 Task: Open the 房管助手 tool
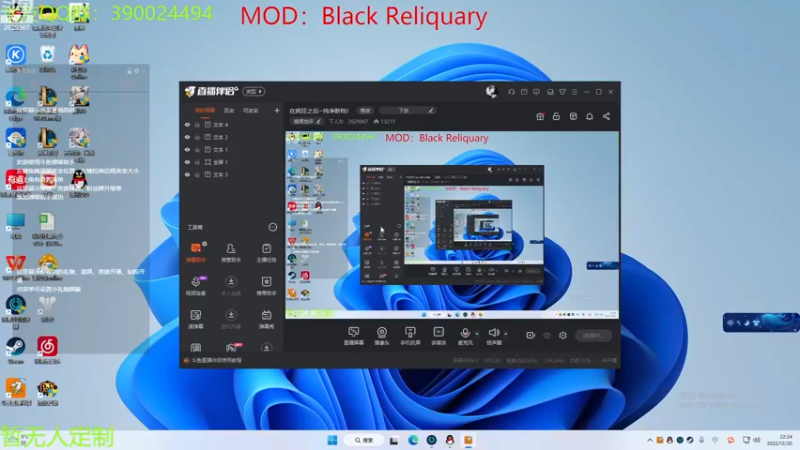231,252
